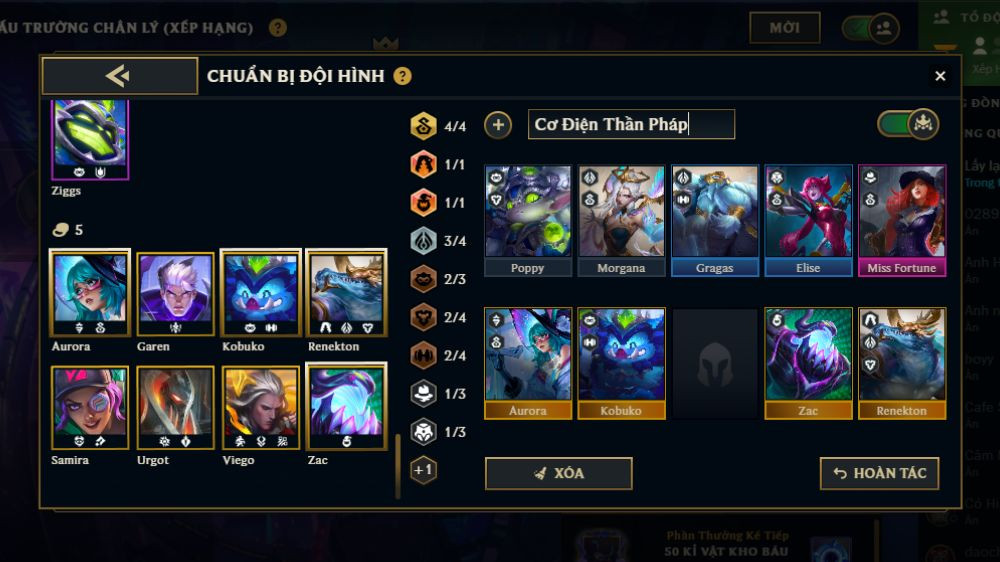This screenshot has width=1000, height=562.
Task: Toggle the team planner switch beside the name field
Action: click(x=908, y=124)
